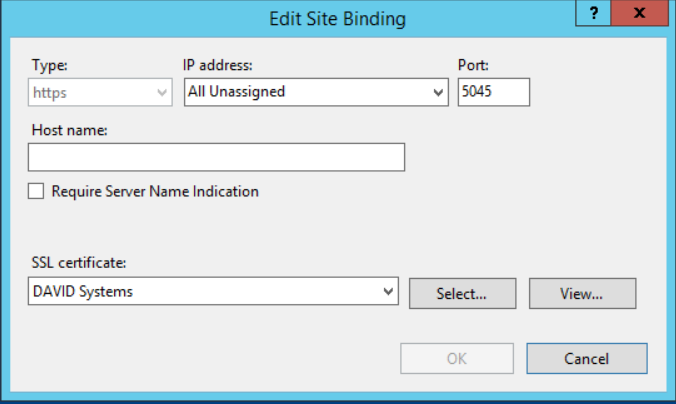Enable the Require Server Name Indication checkbox
Screen dimensions: 676x404
[x=37, y=191]
